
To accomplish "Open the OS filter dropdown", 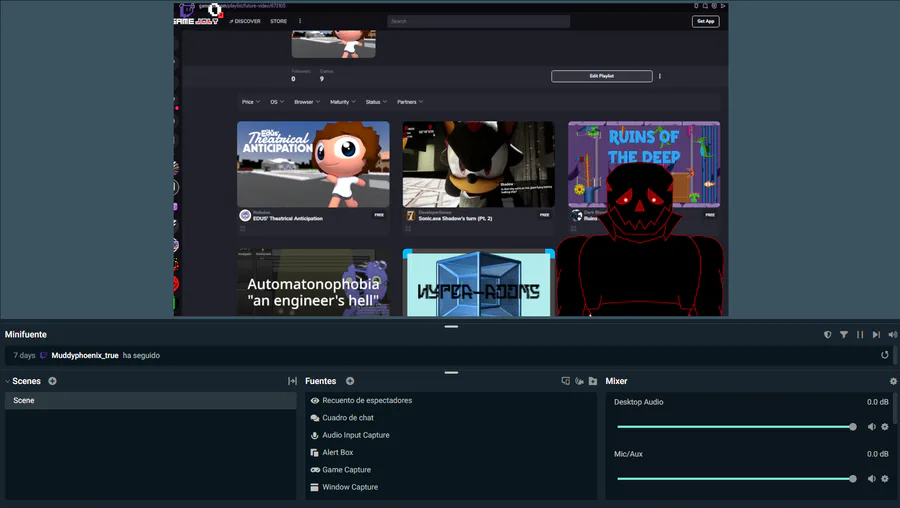I will pos(277,102).
